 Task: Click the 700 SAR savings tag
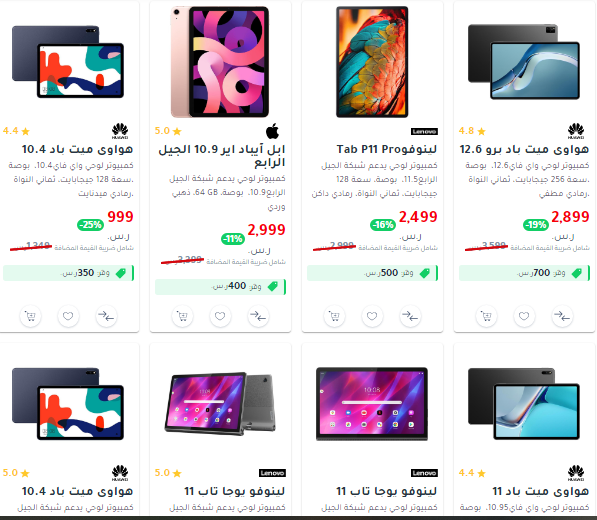(524, 273)
